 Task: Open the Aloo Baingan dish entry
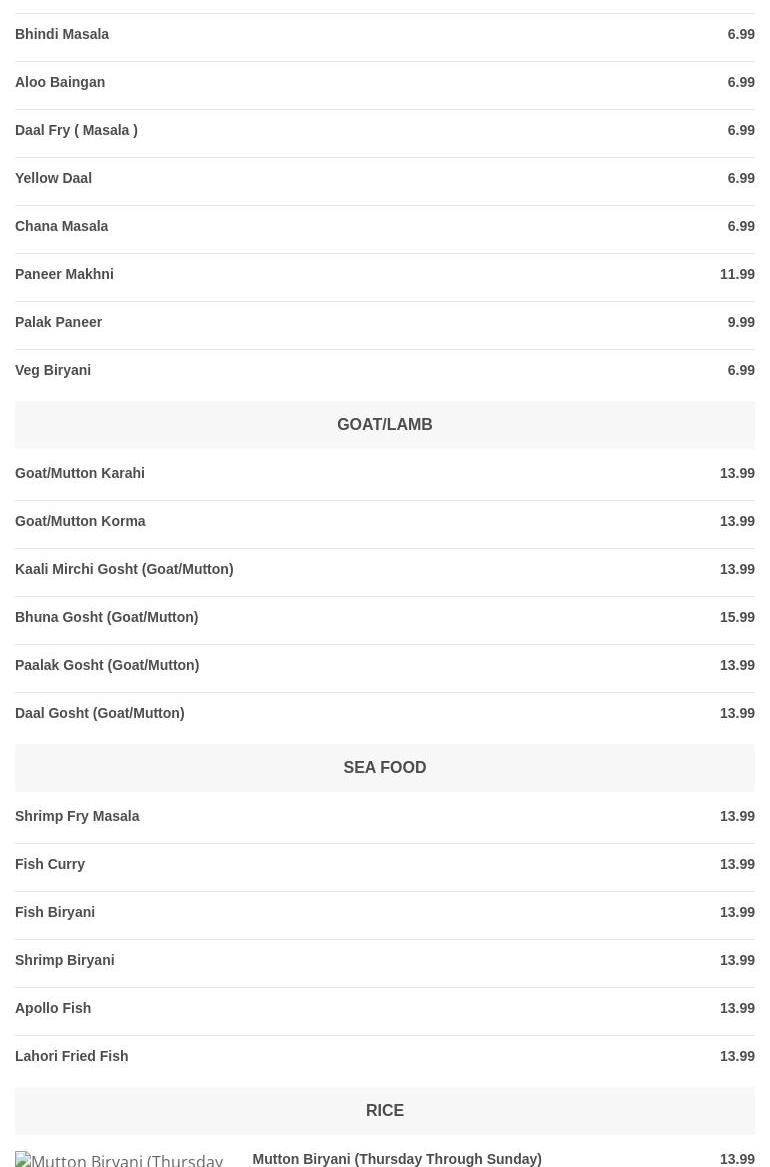click(x=60, y=82)
